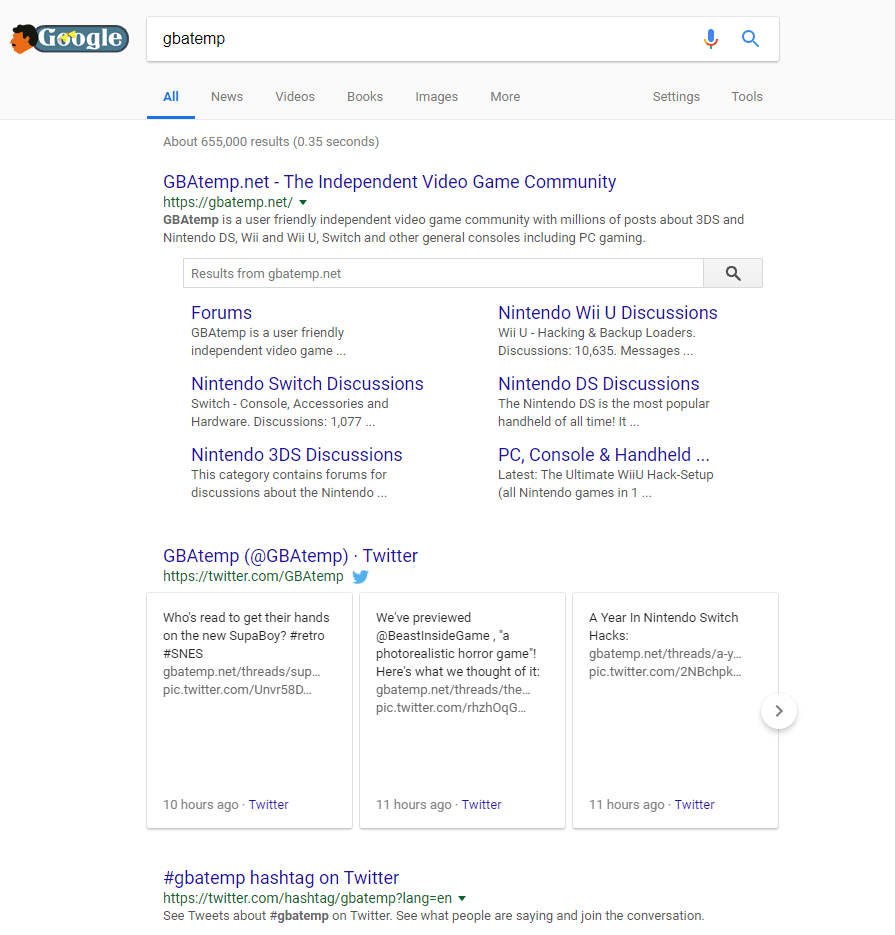Image resolution: width=895 pixels, height=935 pixels.
Task: Open the More search categories menu
Action: tap(505, 97)
